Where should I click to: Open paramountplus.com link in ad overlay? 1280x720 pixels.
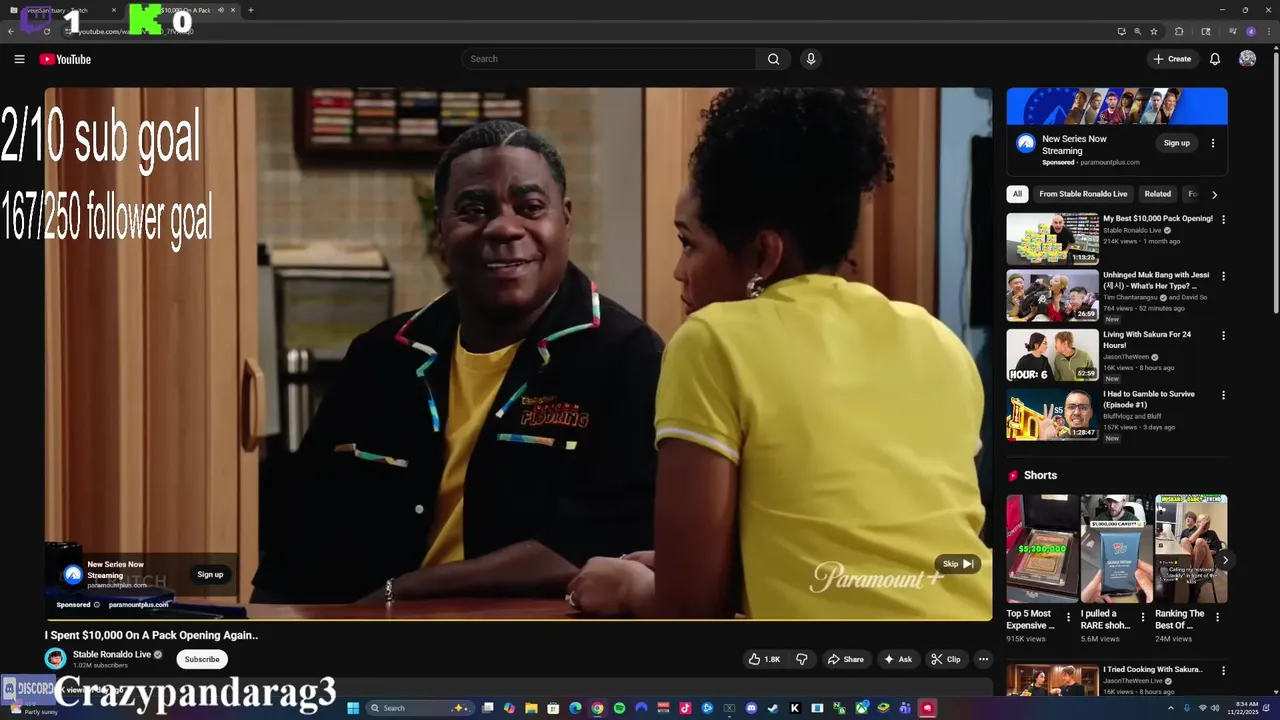click(x=138, y=605)
